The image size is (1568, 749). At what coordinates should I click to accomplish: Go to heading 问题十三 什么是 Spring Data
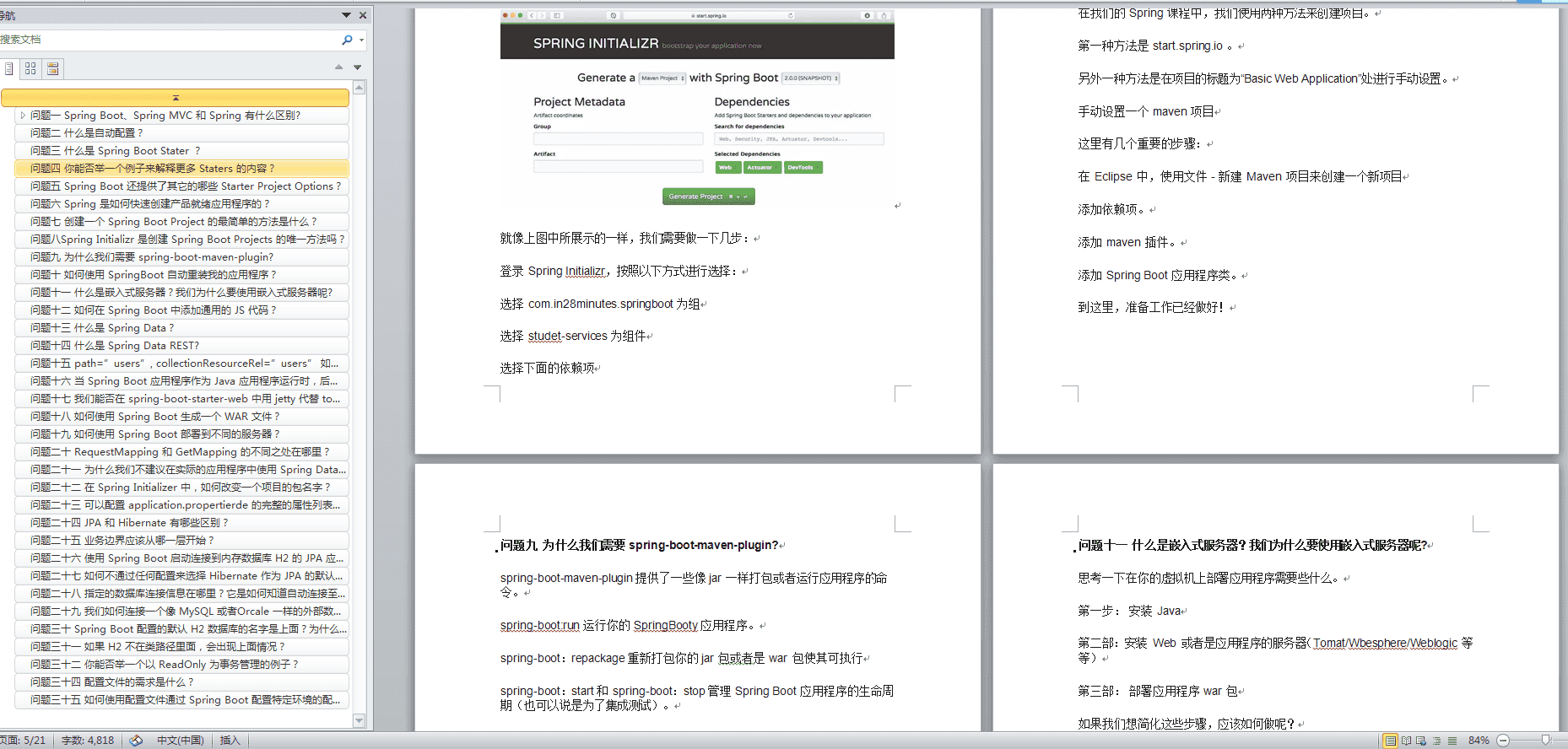[x=182, y=328]
